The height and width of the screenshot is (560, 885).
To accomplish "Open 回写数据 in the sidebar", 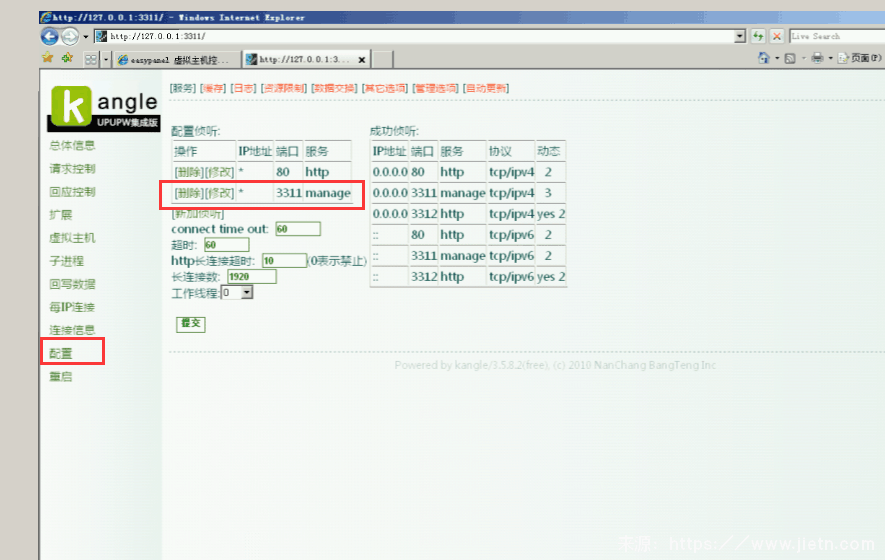I will (x=72, y=284).
